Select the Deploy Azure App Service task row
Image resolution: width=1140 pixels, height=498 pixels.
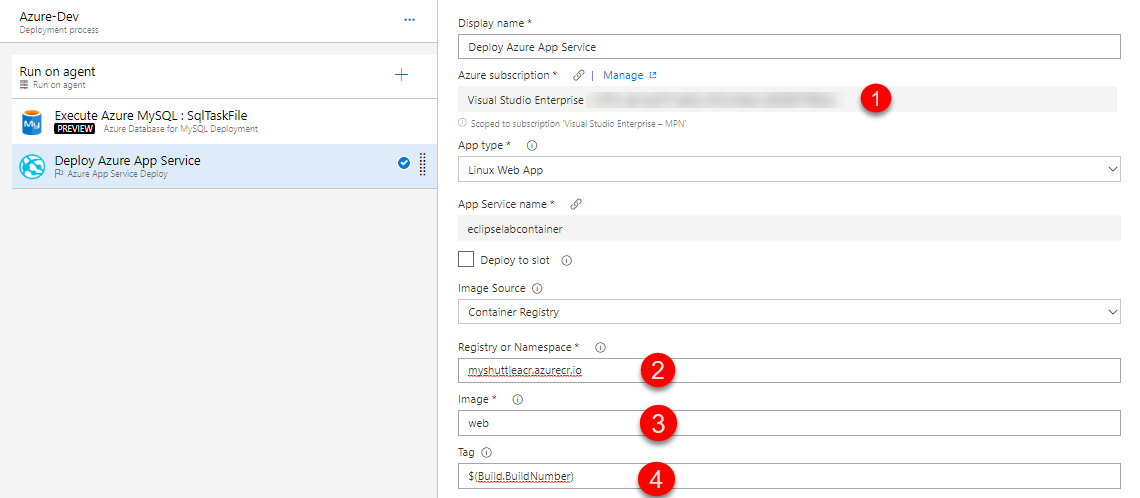click(224, 166)
